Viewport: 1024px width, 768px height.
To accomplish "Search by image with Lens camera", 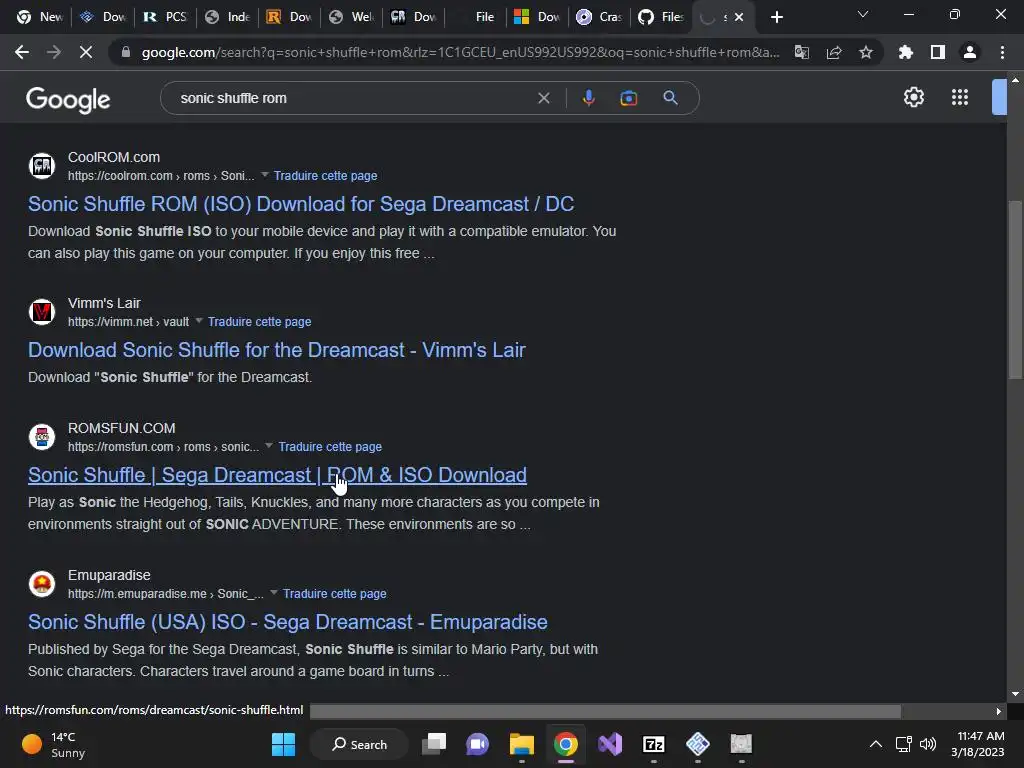I will [x=628, y=98].
